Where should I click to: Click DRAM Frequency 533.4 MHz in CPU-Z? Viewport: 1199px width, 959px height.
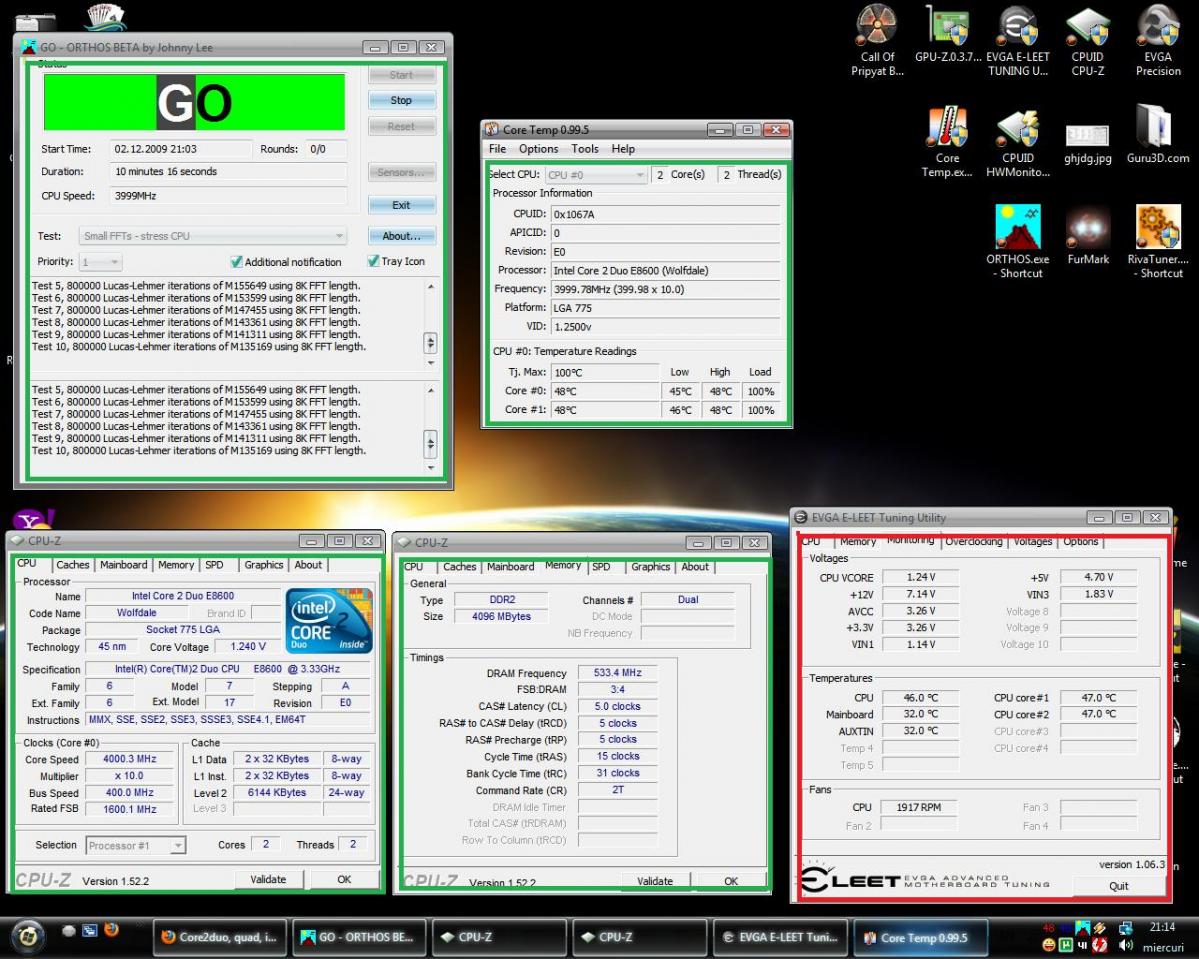click(x=618, y=673)
